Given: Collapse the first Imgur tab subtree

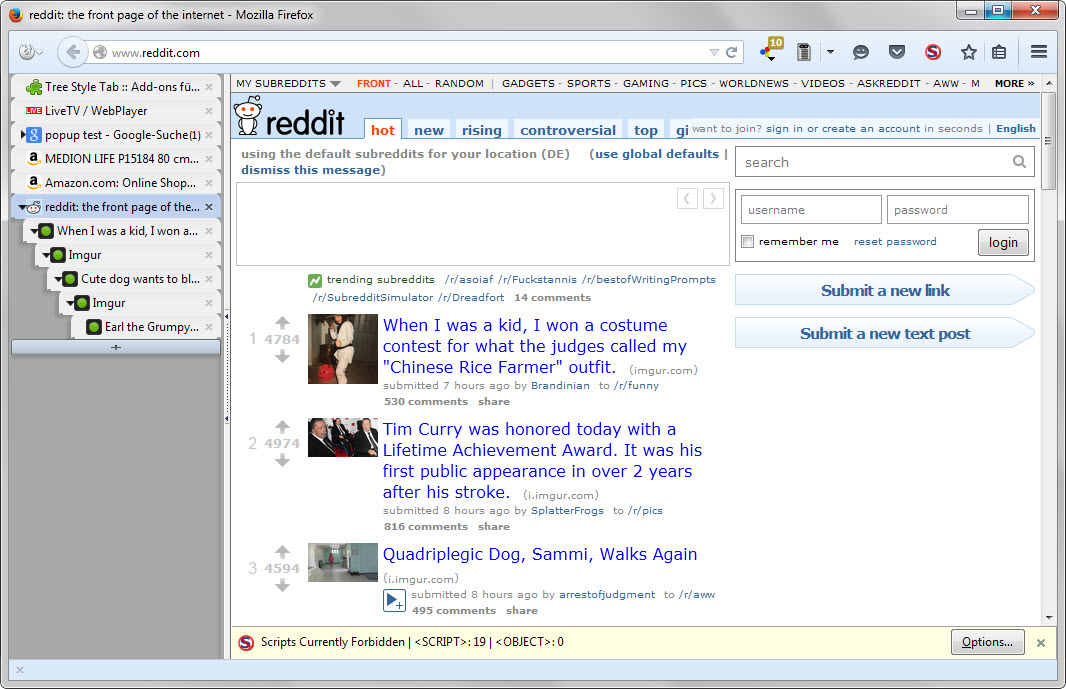Looking at the screenshot, I should click(46, 255).
